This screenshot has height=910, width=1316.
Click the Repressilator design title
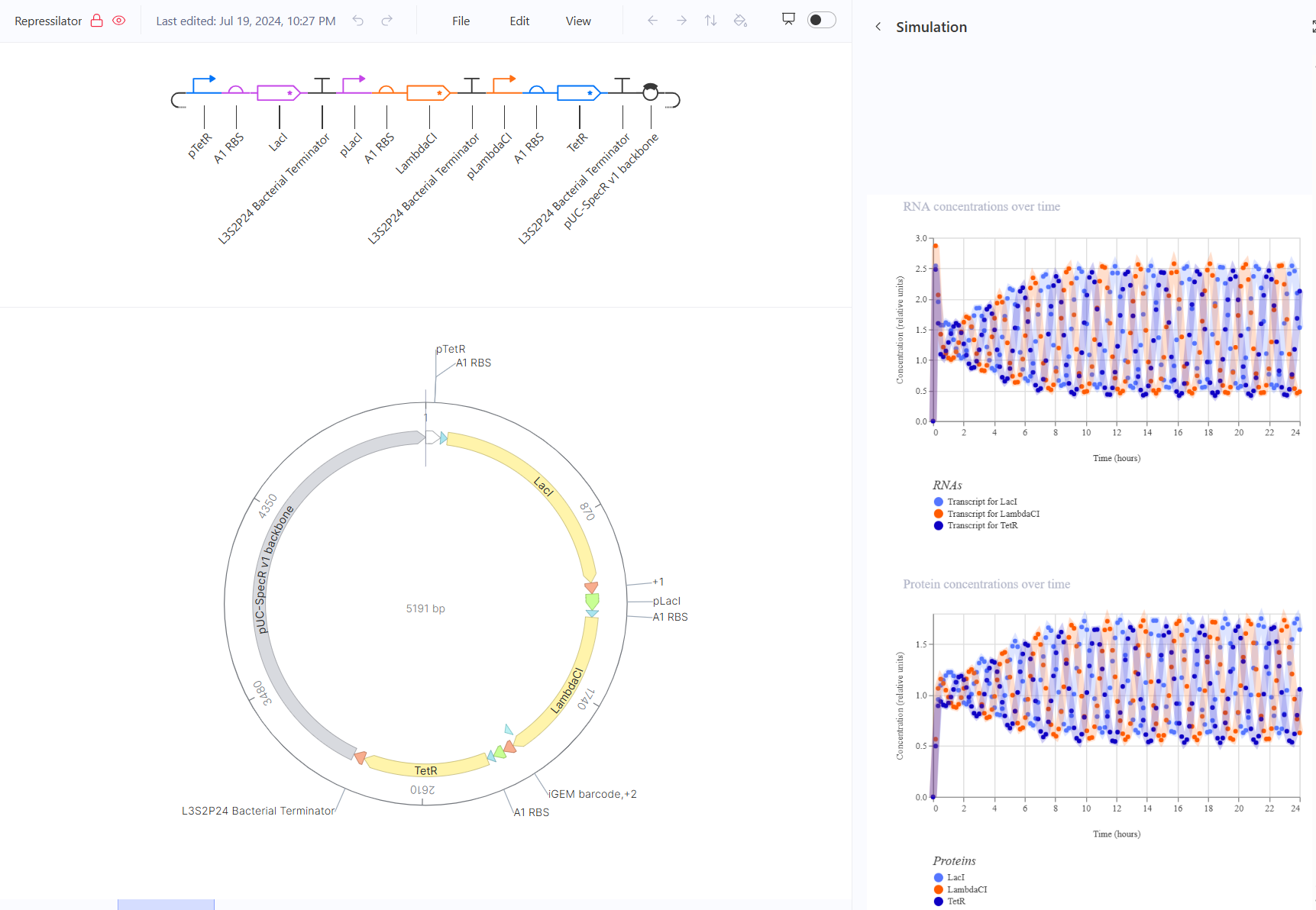48,21
